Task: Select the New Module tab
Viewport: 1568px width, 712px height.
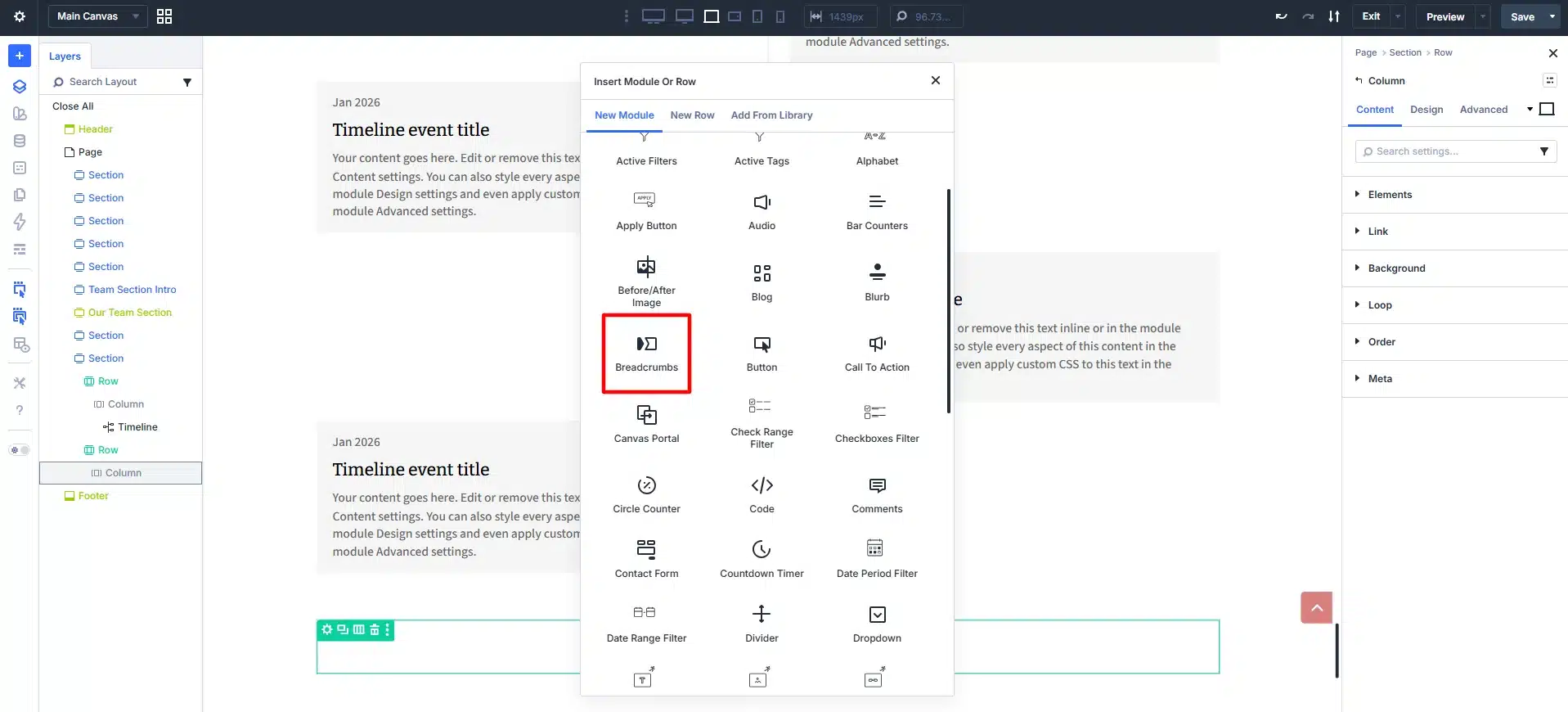Action: coord(624,115)
